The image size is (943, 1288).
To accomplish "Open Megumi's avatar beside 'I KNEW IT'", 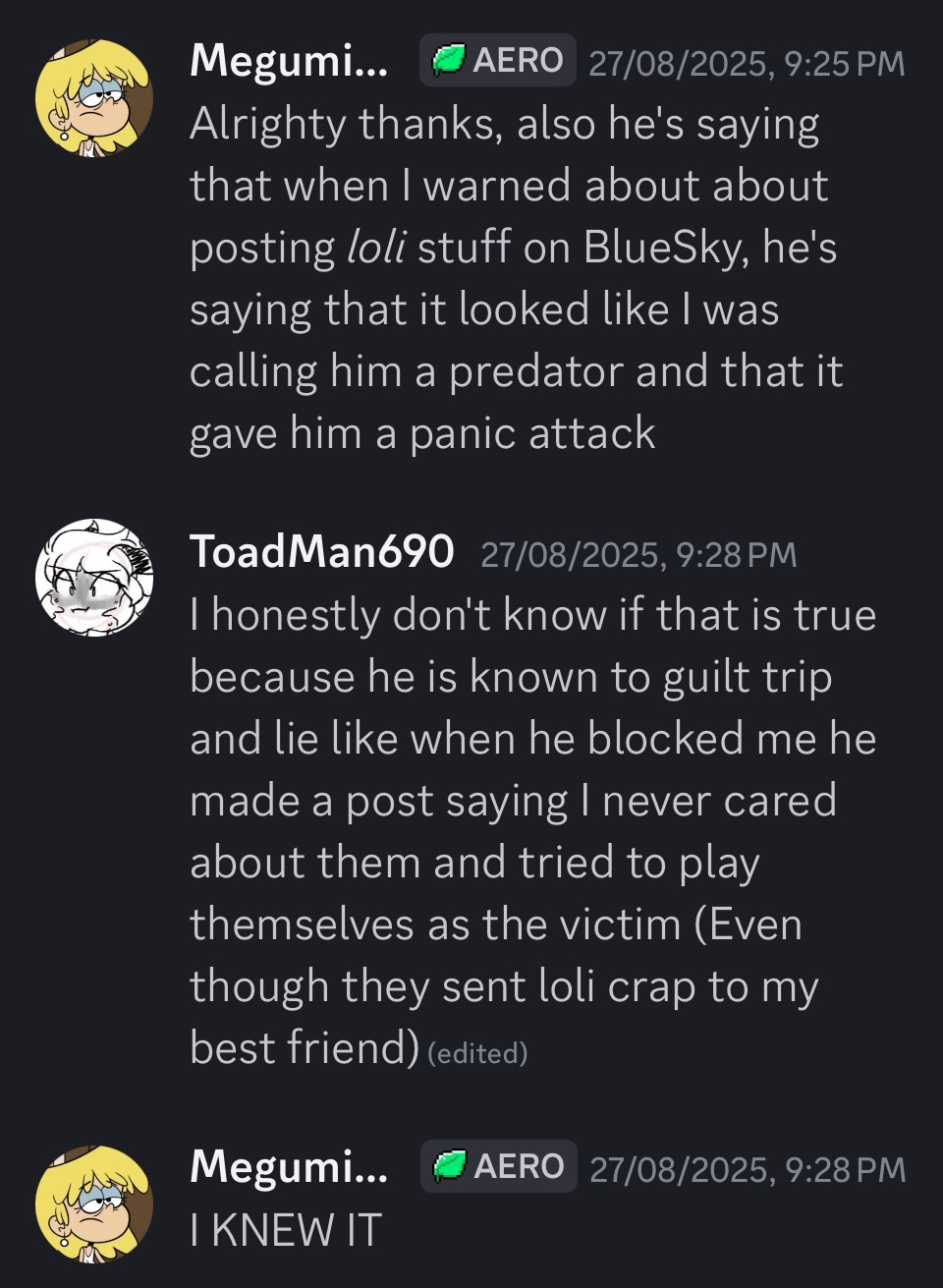I will point(94,1204).
